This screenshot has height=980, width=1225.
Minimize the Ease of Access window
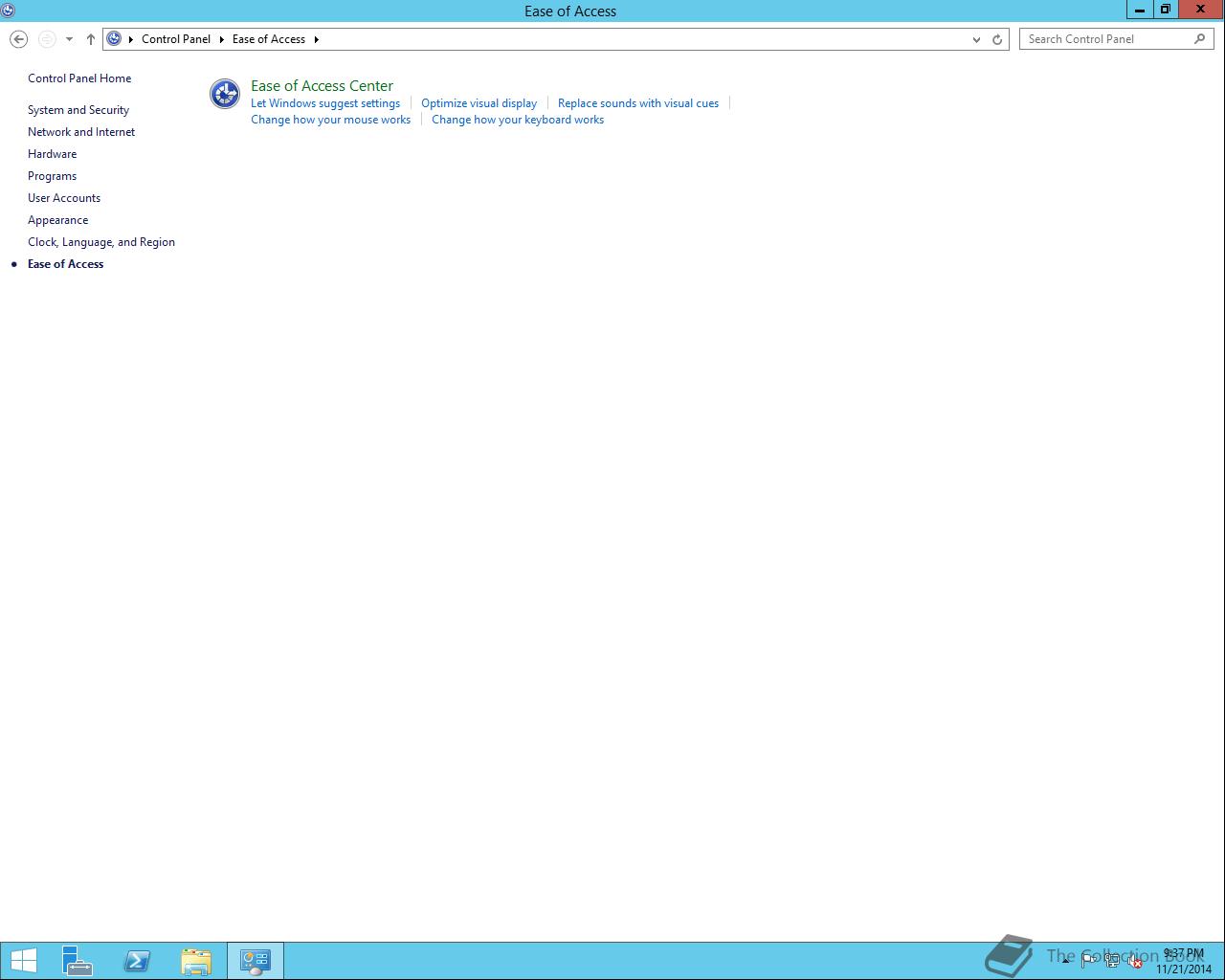1140,10
